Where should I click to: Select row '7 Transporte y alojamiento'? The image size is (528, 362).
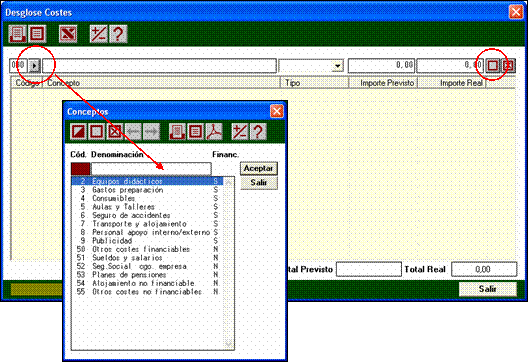coord(147,224)
